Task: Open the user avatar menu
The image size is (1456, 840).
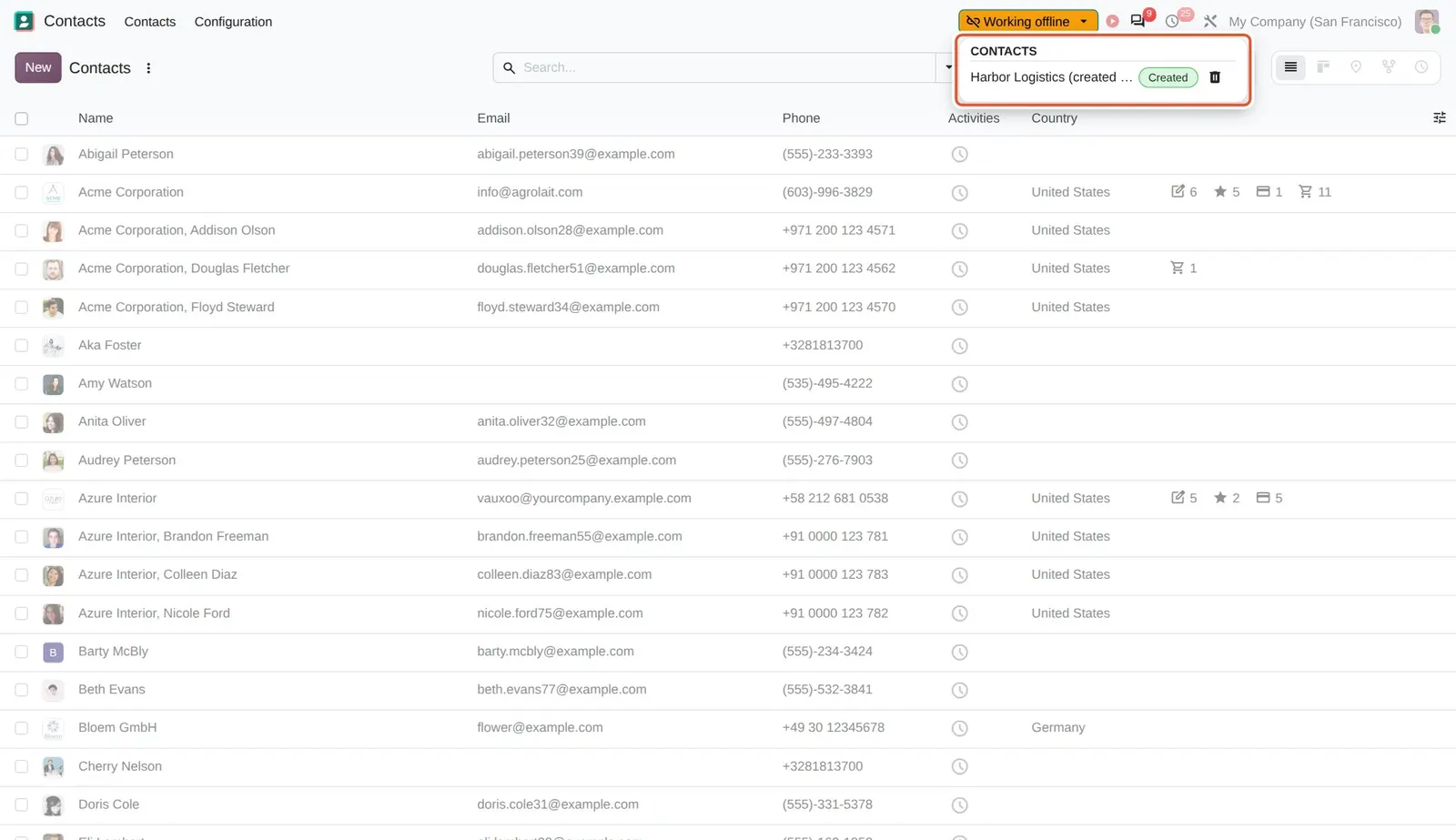Action: (x=1426, y=21)
